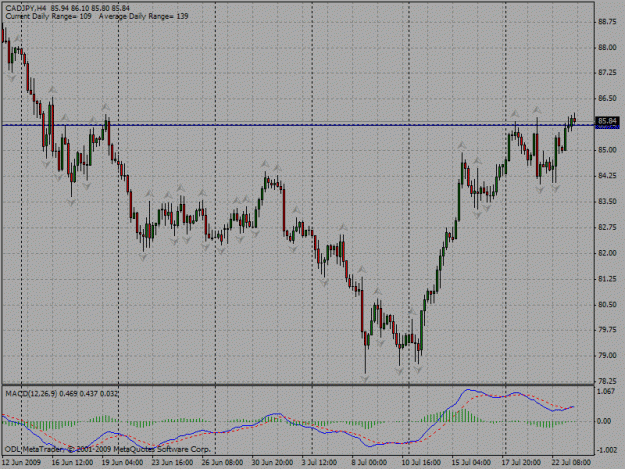Screen dimensions: 625x469
Task: Click the 88.00 price axis label
Action: tap(607, 47)
